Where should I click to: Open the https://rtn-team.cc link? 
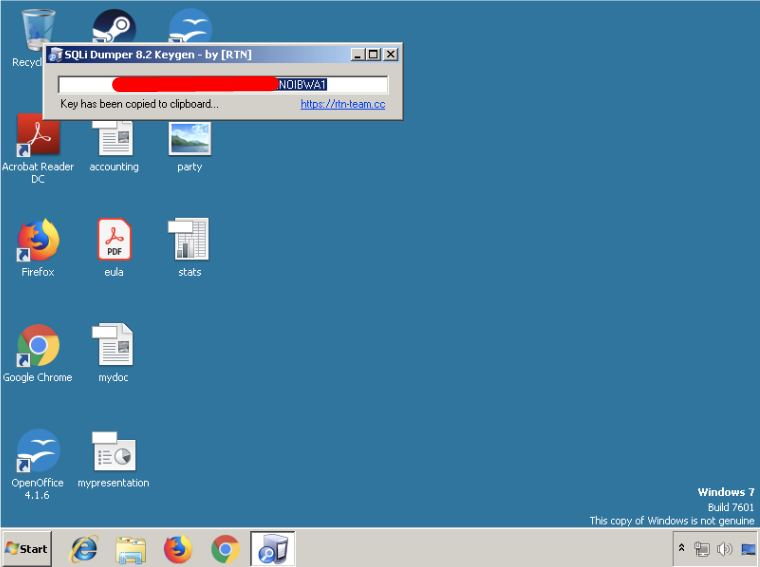click(x=343, y=104)
